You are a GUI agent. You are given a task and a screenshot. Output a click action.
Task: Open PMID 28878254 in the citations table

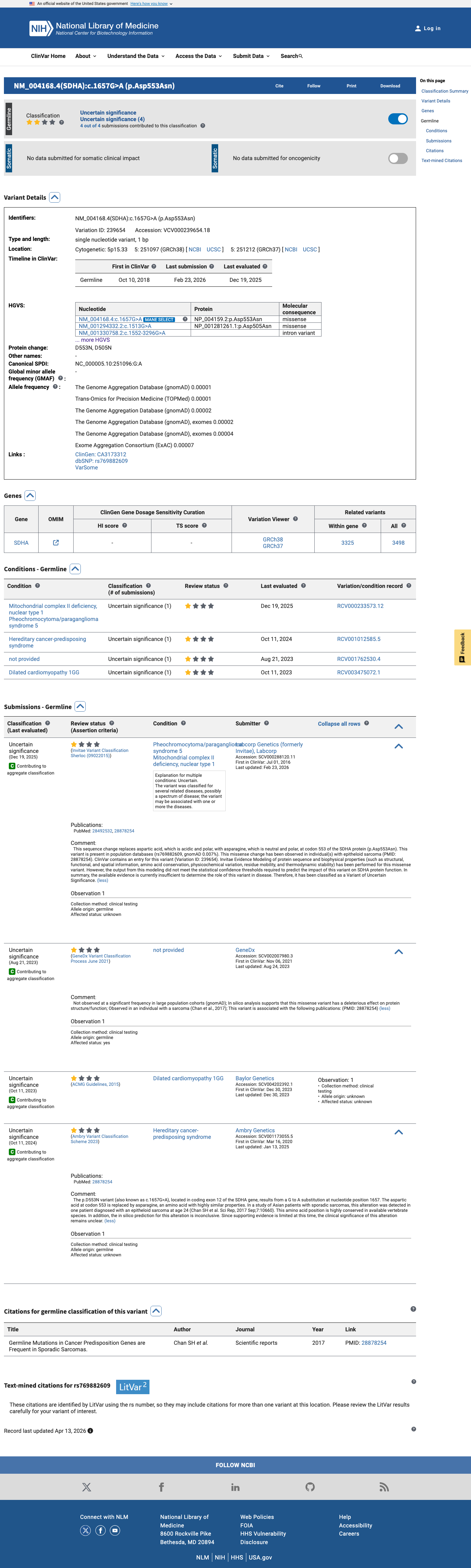[x=374, y=1343]
